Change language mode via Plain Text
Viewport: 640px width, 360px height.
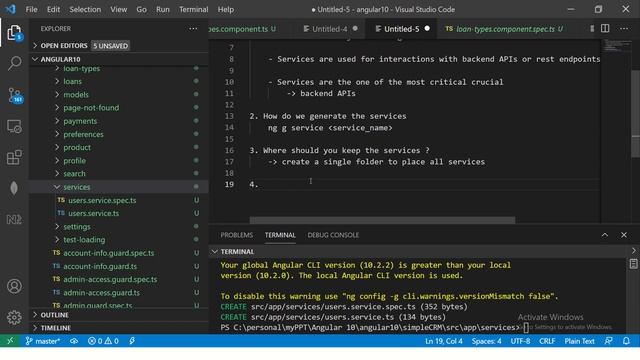coord(579,341)
